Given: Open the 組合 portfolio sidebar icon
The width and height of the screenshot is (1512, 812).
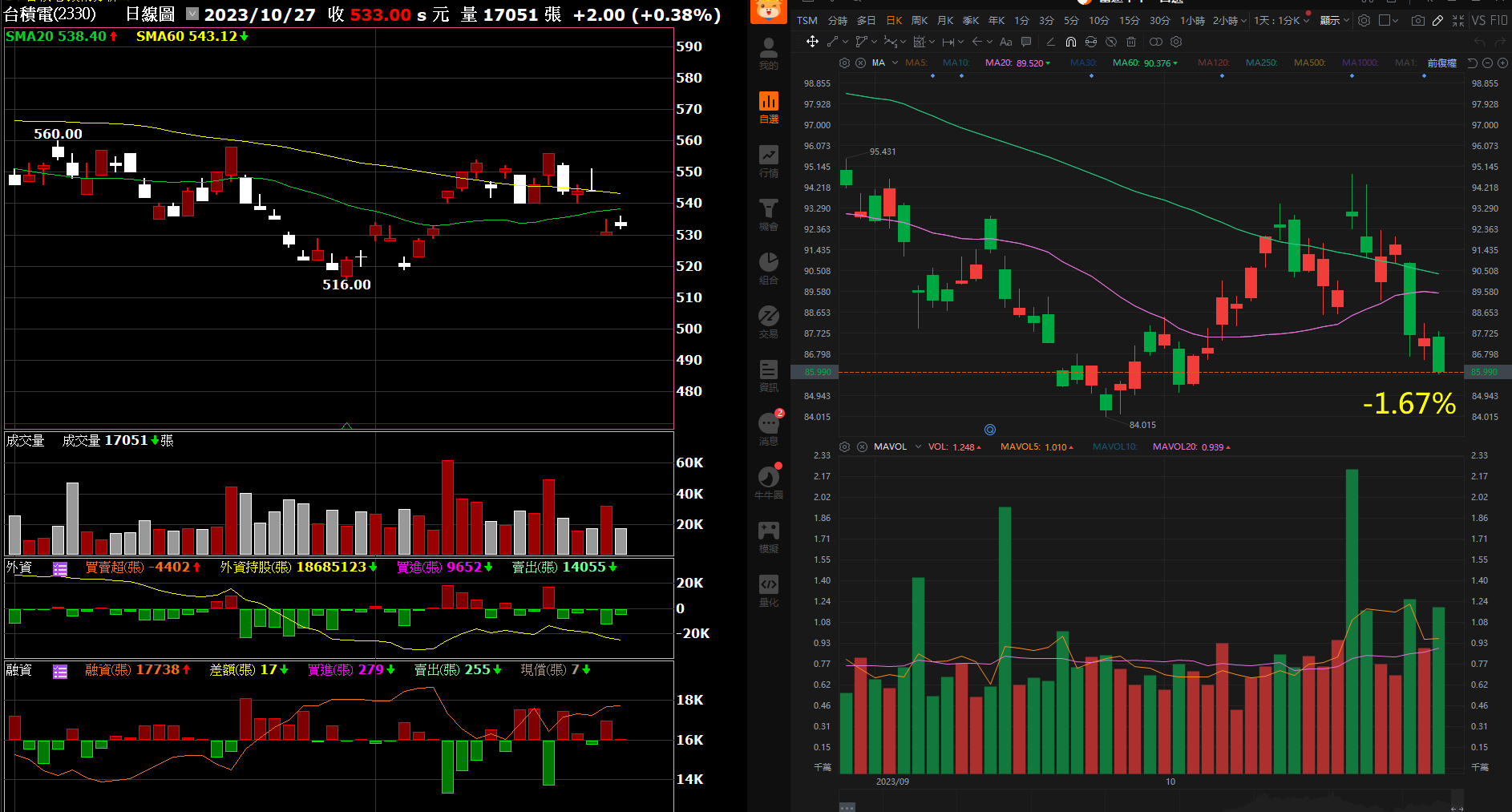Looking at the screenshot, I should click(768, 269).
